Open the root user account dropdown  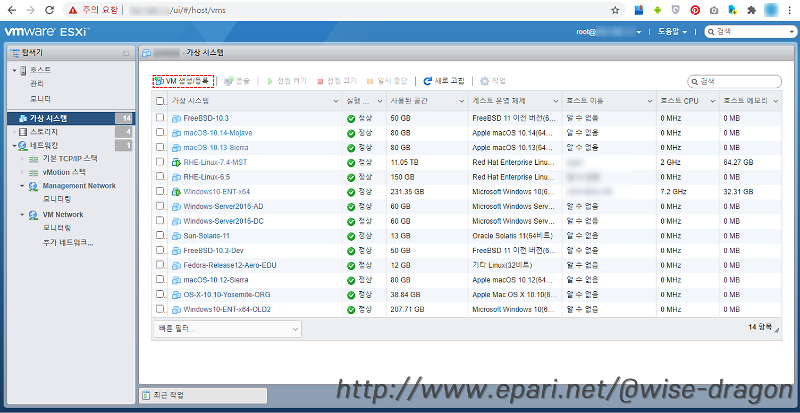click(x=609, y=32)
